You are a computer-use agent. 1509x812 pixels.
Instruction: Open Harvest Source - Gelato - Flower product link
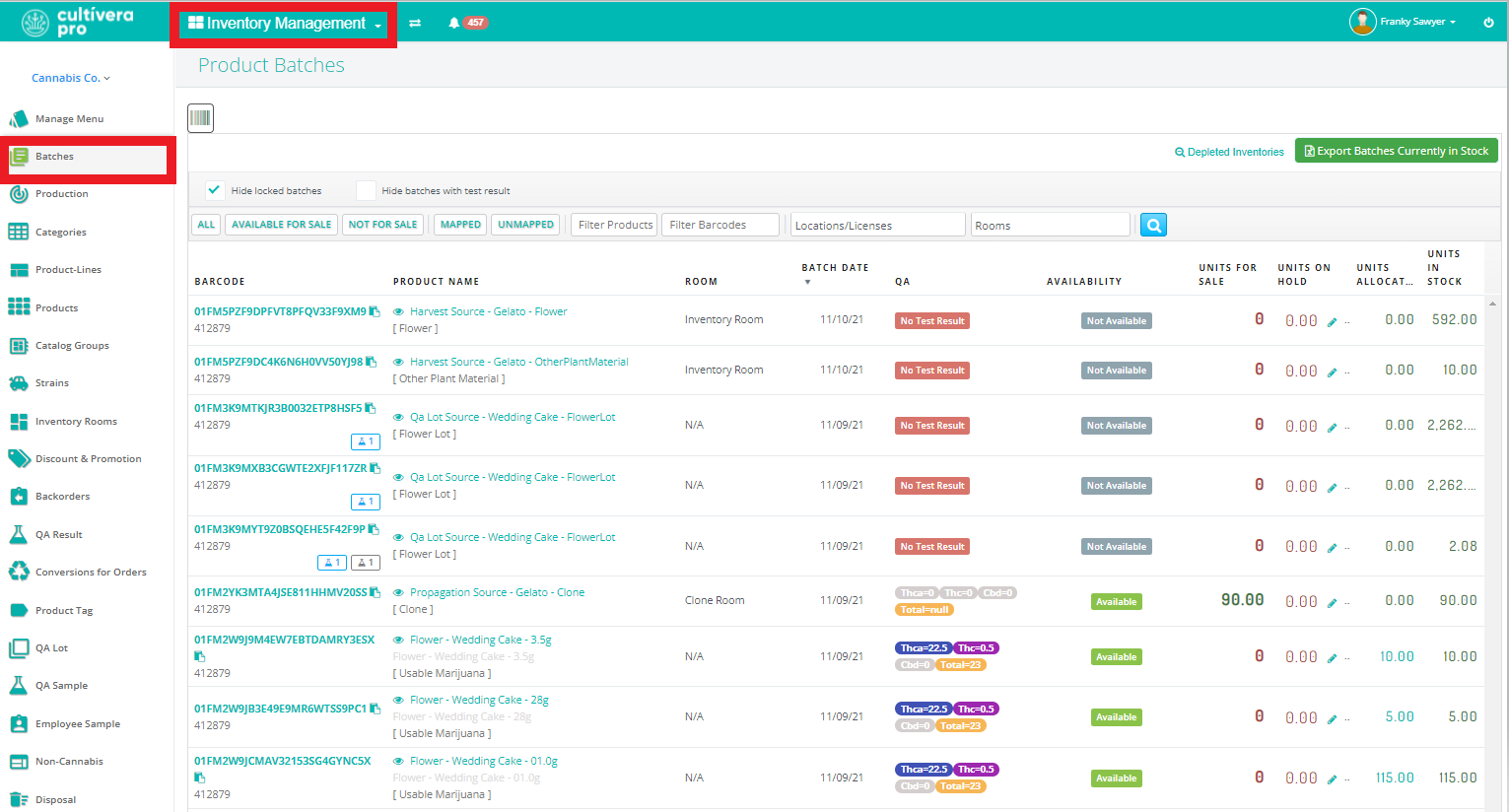(488, 311)
